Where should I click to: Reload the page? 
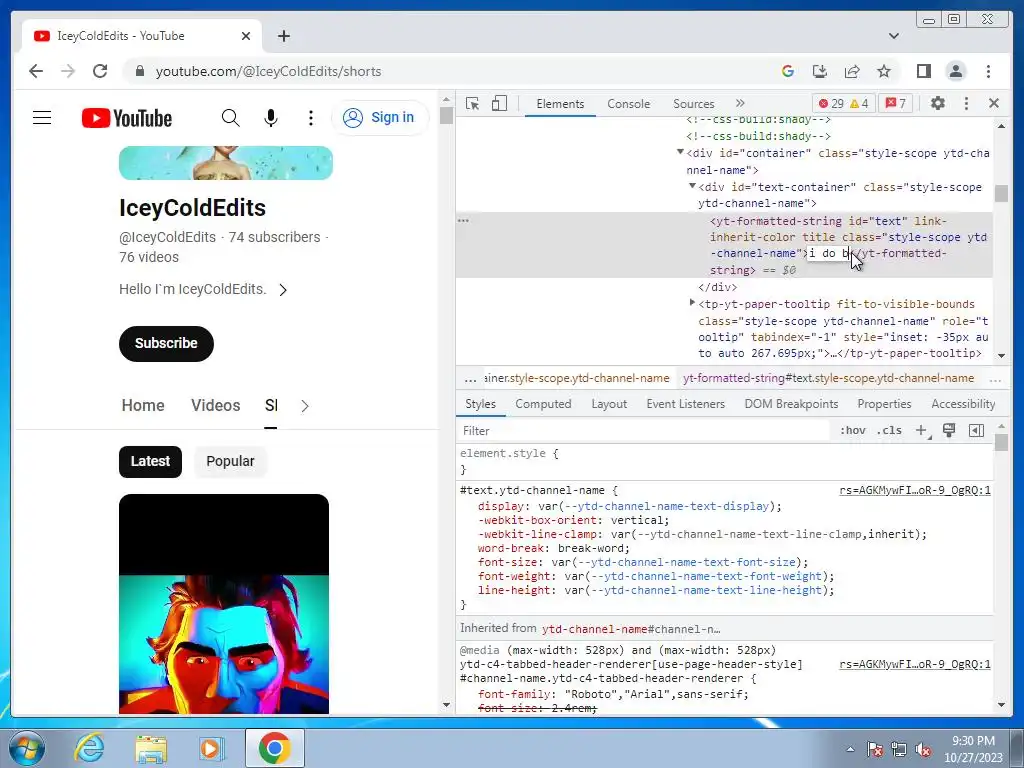(x=100, y=71)
